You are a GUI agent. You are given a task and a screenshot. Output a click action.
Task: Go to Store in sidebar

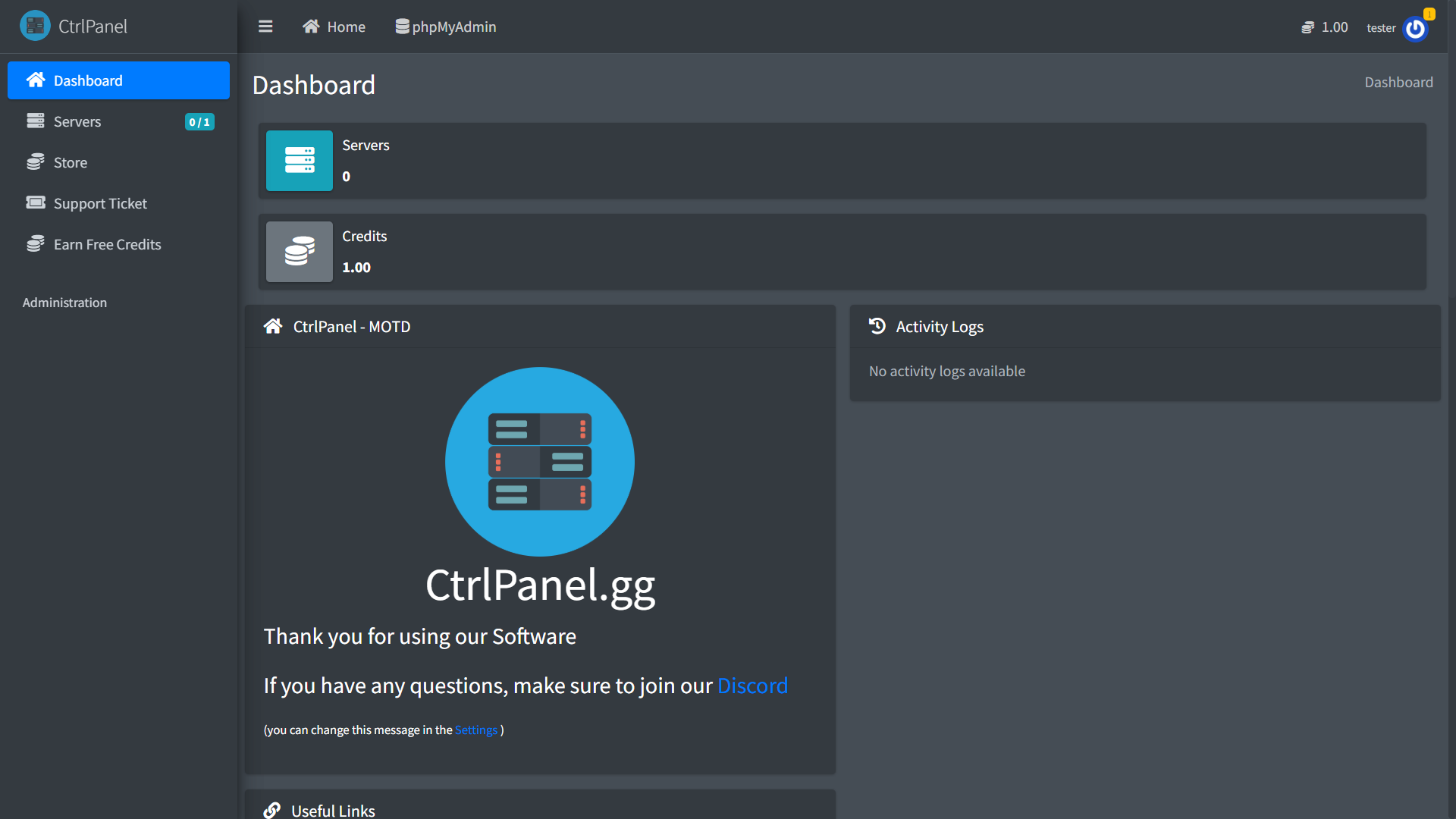click(x=70, y=162)
